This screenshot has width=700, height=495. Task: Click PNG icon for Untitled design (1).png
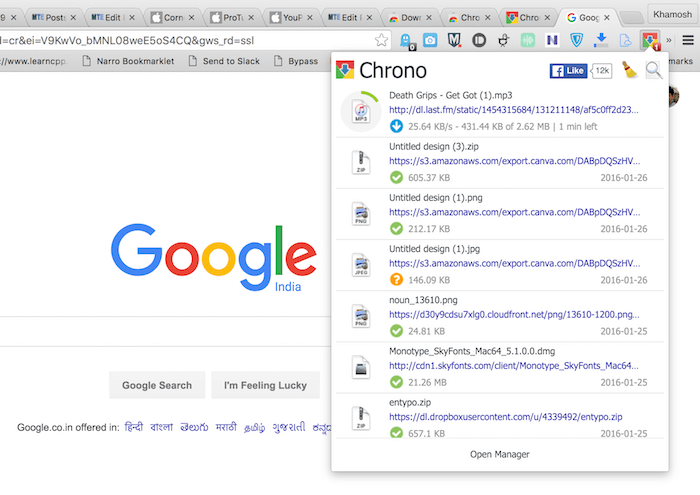pyautogui.click(x=361, y=213)
